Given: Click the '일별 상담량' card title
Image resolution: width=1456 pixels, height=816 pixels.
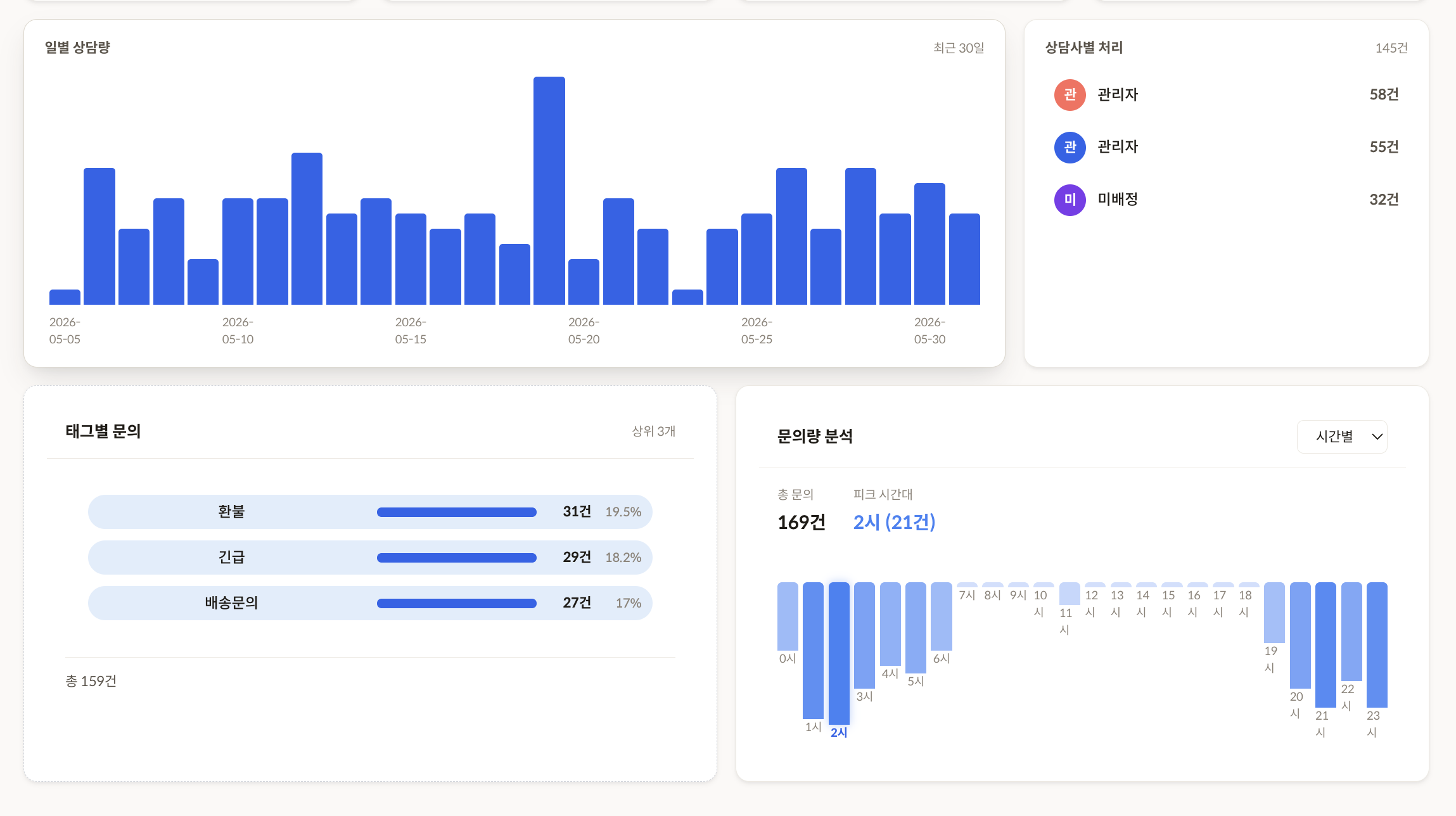Looking at the screenshot, I should coord(77,48).
